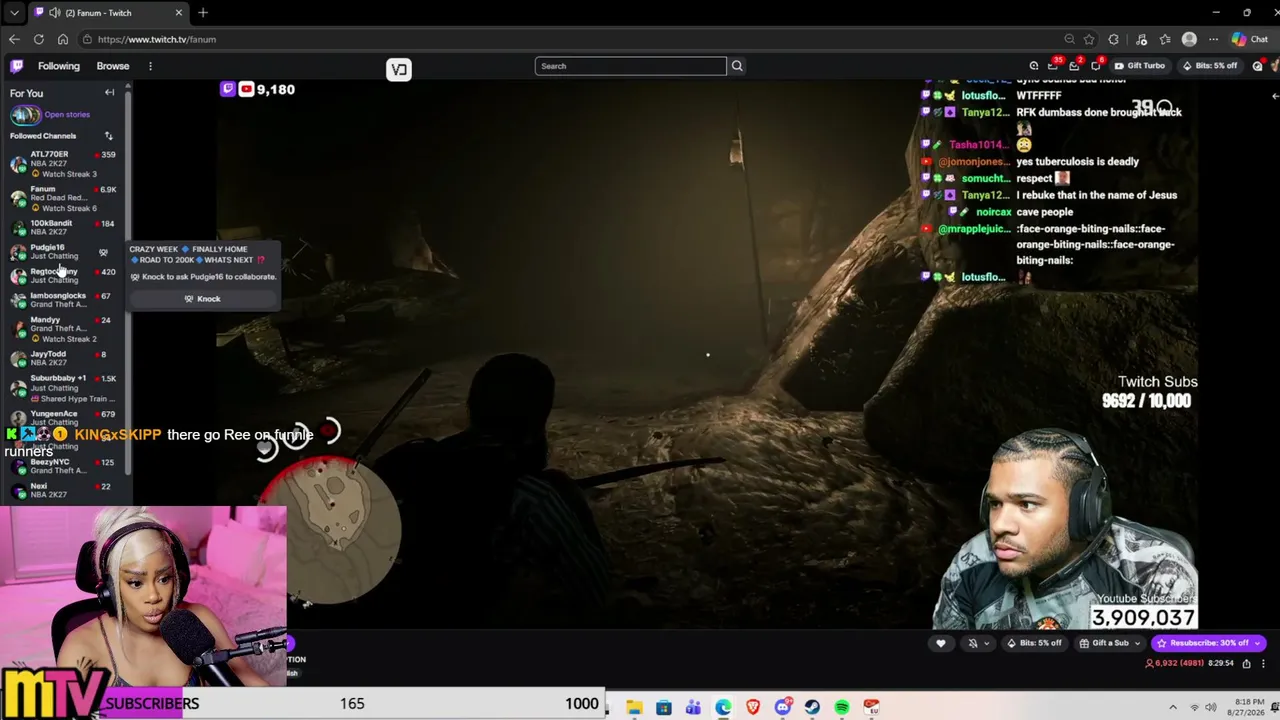Toggle follow with the heart button
Viewport: 1280px width, 720px height.
(x=940, y=643)
